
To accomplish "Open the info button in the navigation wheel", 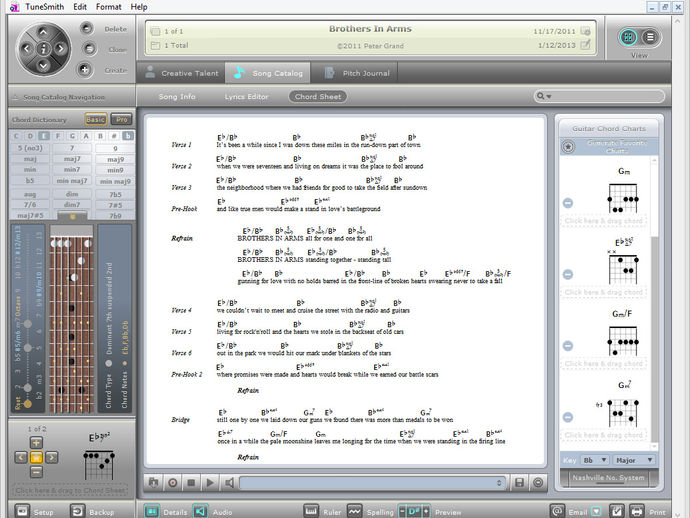I will point(43,48).
